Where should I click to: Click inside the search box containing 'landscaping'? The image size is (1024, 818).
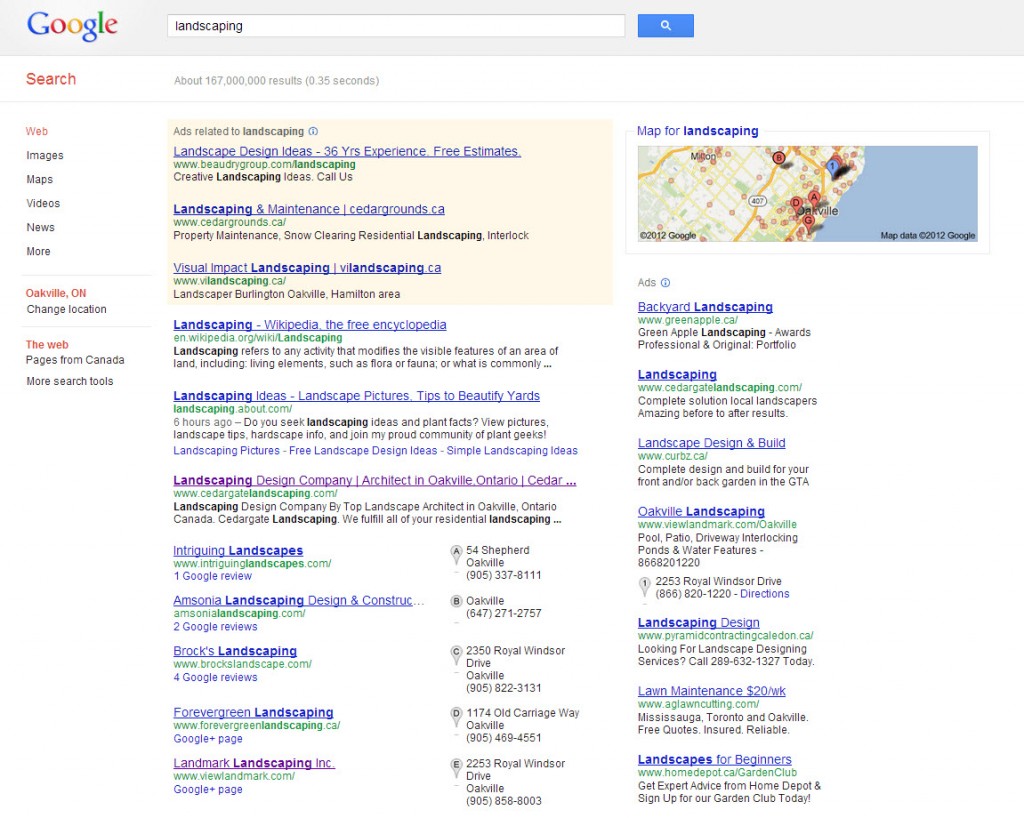pos(396,25)
